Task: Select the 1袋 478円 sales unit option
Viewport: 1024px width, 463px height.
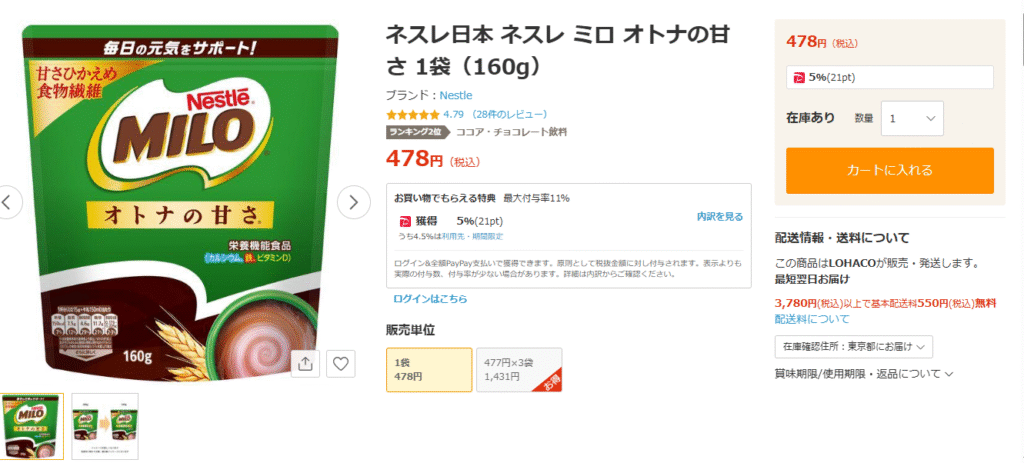Action: 429,370
